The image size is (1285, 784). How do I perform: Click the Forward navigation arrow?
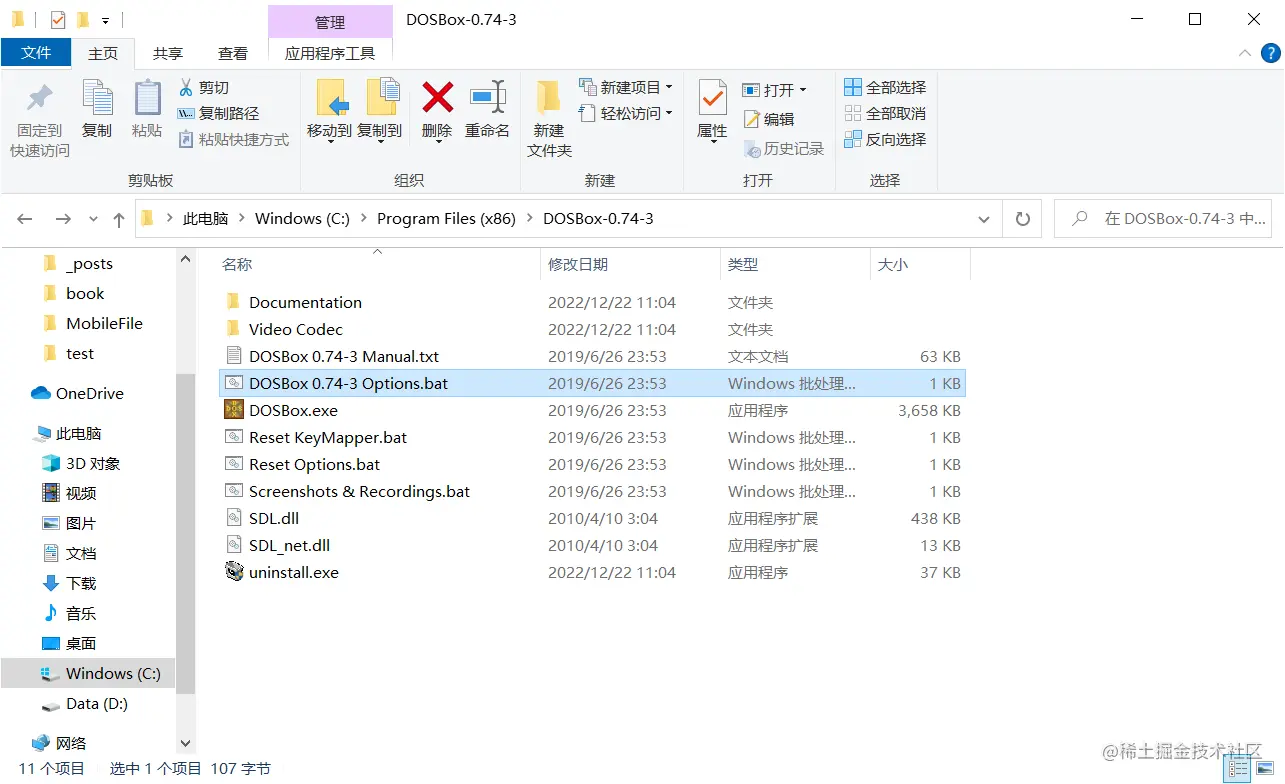pos(63,219)
